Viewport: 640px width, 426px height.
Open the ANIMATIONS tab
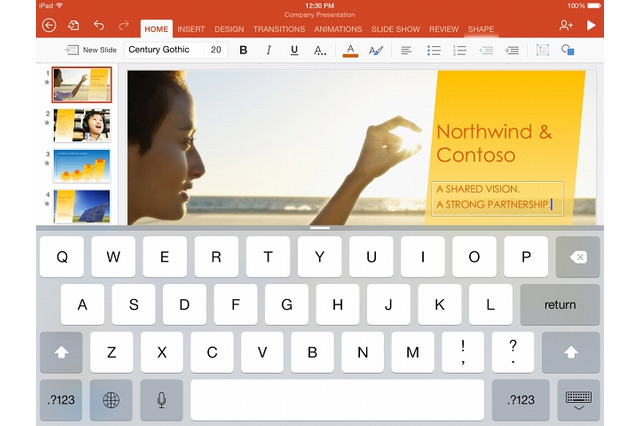(x=338, y=29)
